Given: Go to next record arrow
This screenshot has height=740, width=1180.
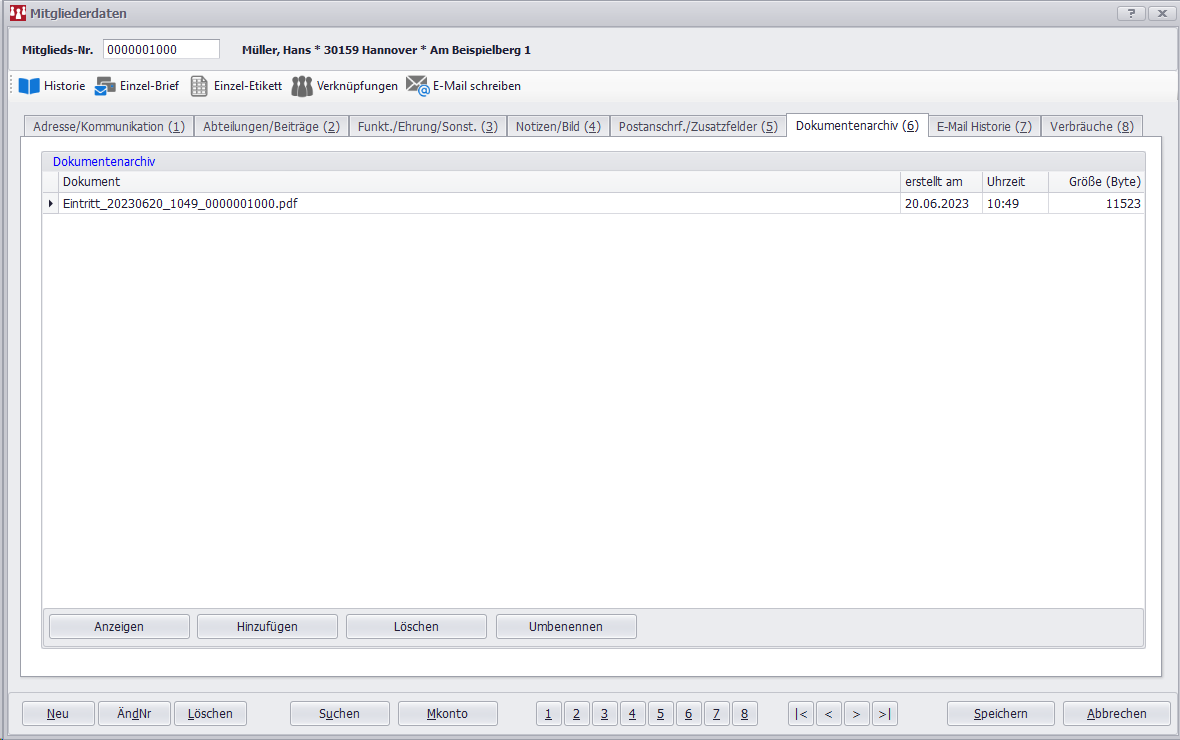Looking at the screenshot, I should click(x=857, y=713).
